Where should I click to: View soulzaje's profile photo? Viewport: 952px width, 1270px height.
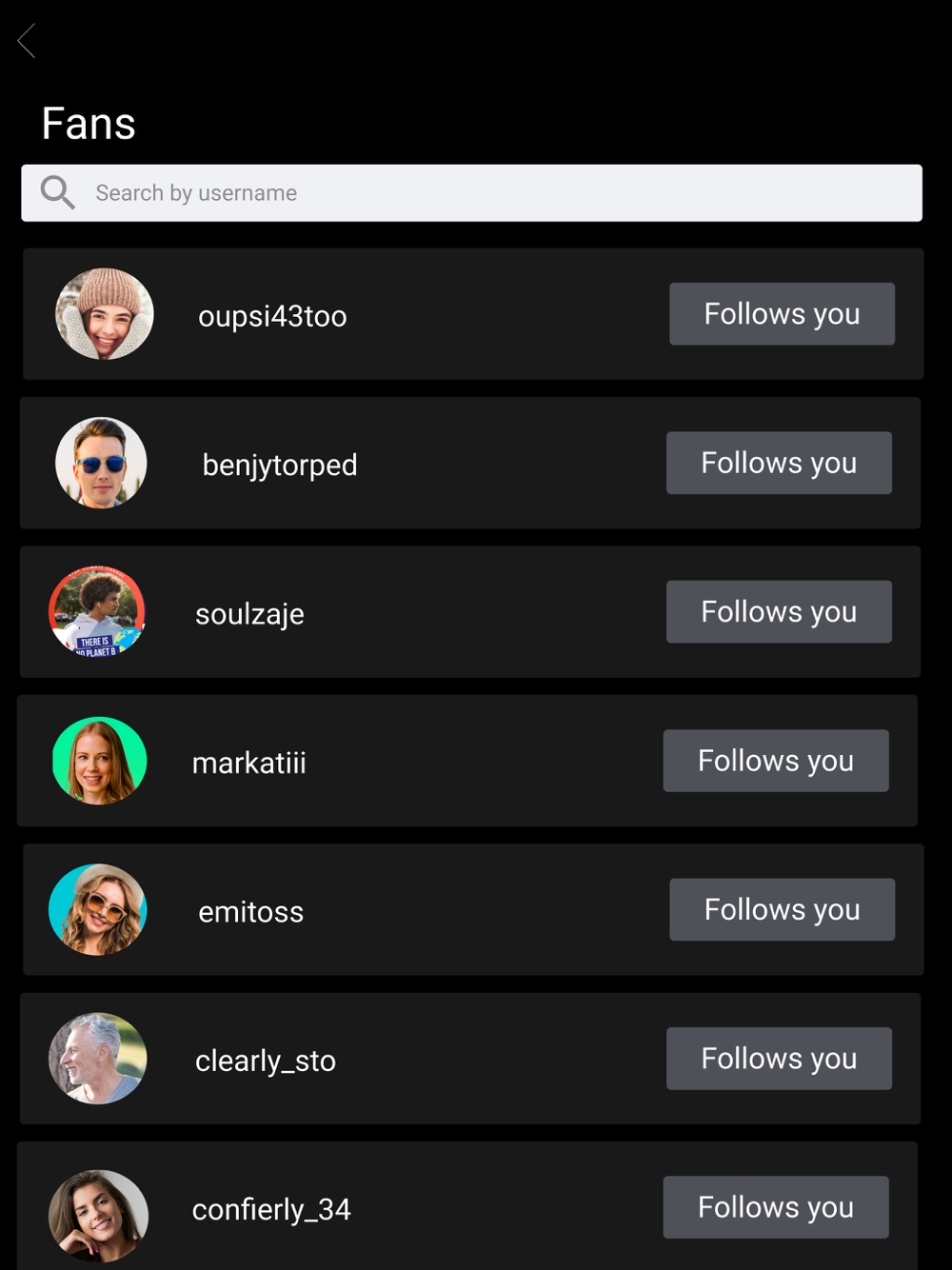pos(97,611)
